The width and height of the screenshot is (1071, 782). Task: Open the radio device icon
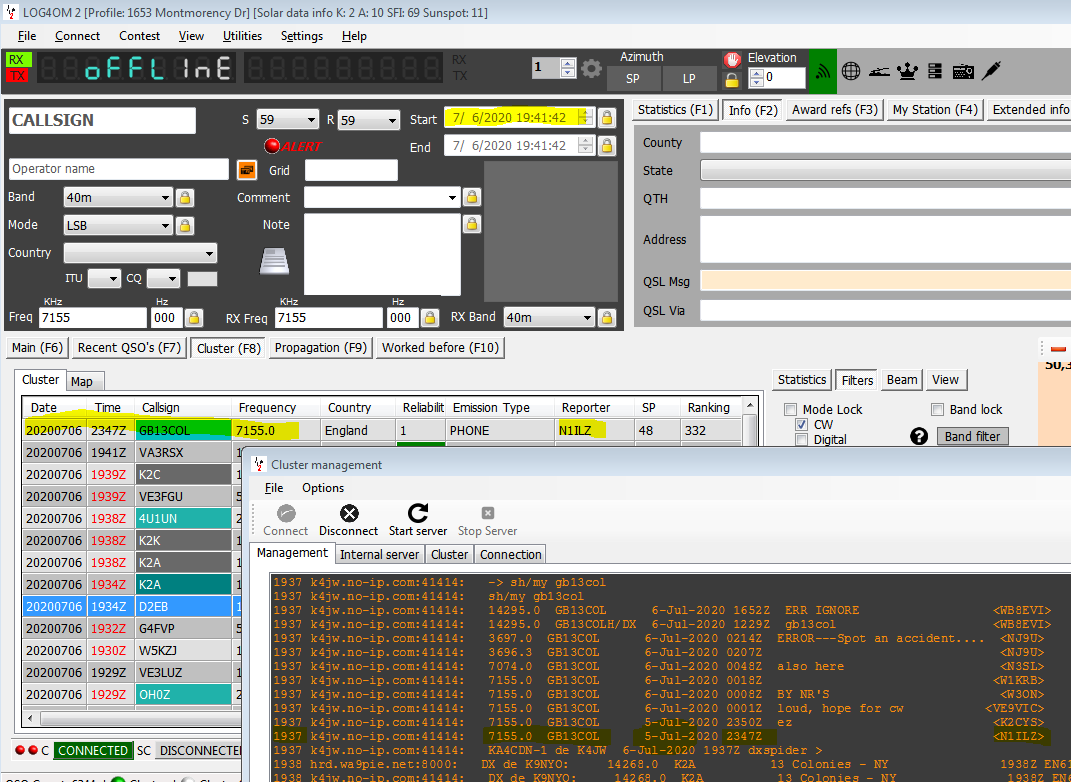pos(963,70)
